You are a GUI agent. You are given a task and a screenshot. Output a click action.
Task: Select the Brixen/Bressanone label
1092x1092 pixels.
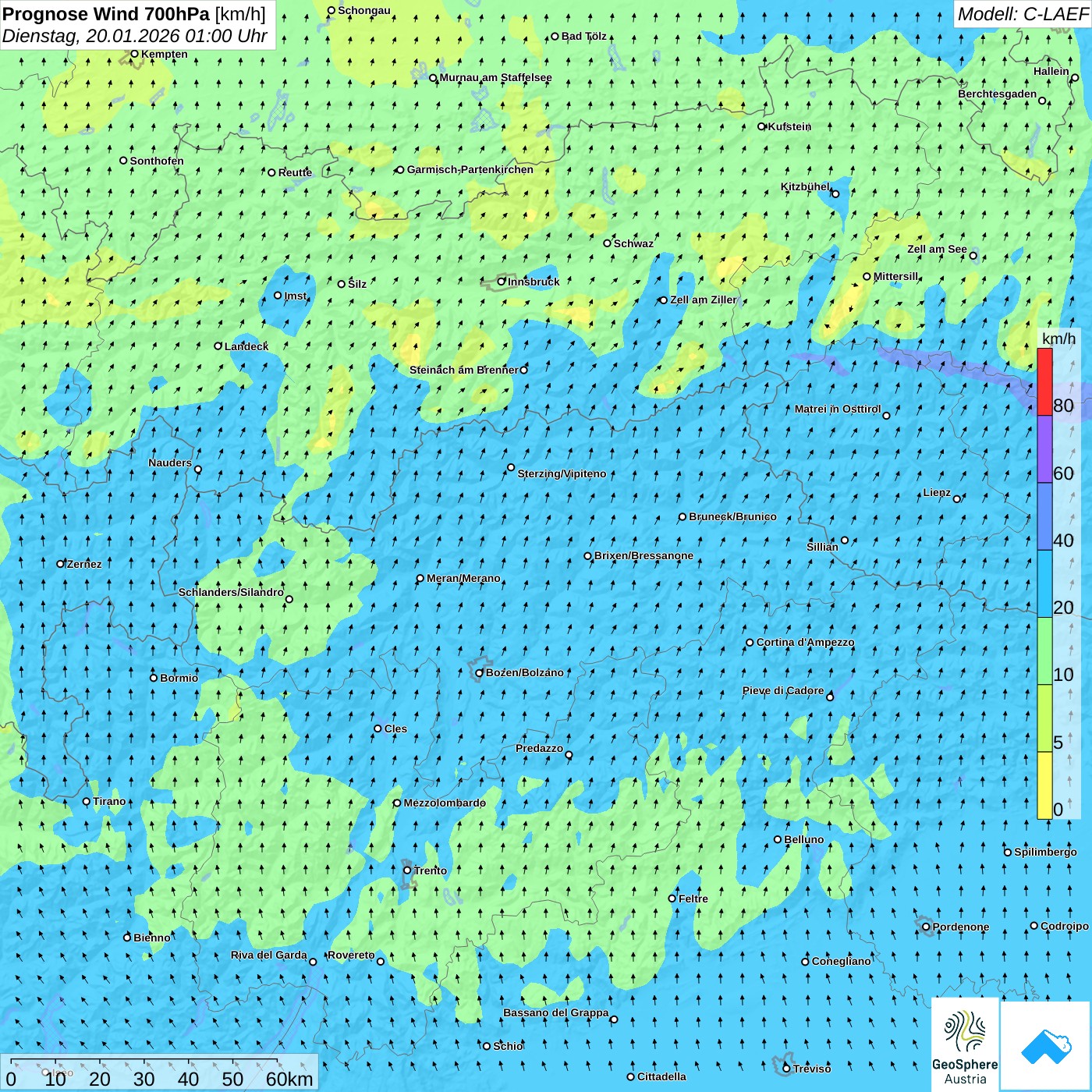point(643,555)
